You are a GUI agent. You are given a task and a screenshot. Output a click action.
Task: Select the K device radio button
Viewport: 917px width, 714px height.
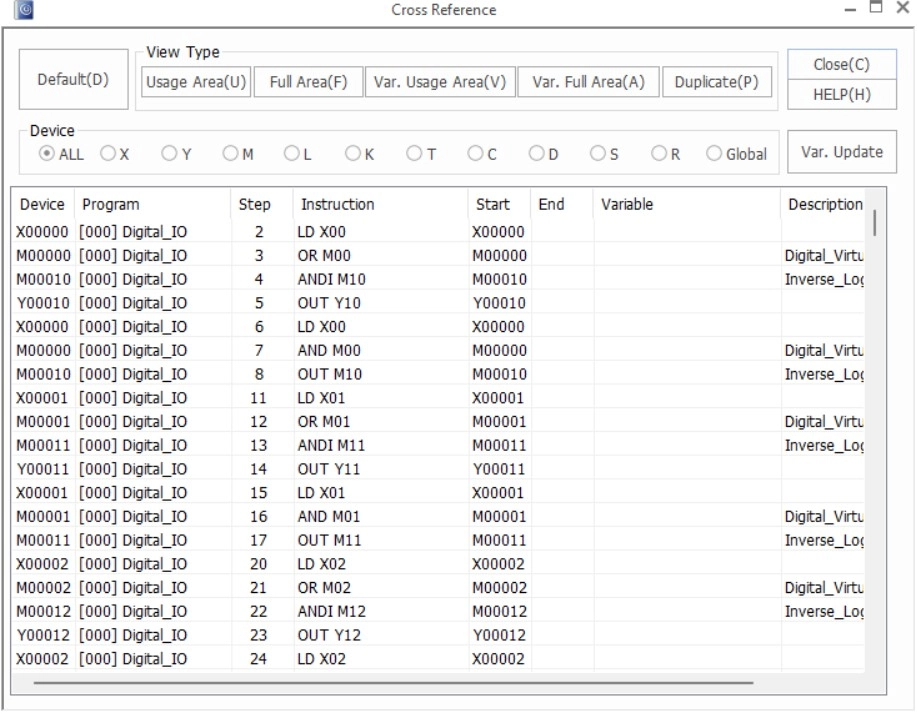click(353, 154)
